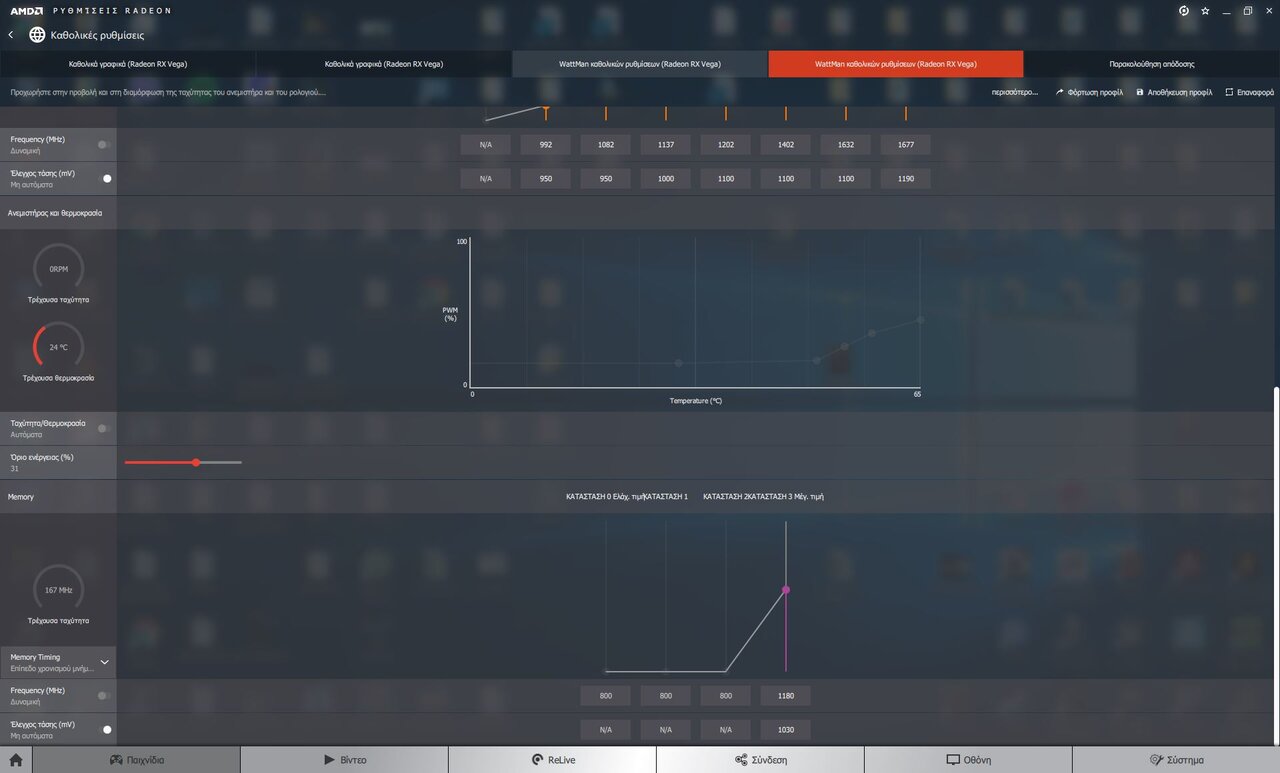Select the 1677 GPU frequency field
This screenshot has height=773, width=1280.
(906, 145)
